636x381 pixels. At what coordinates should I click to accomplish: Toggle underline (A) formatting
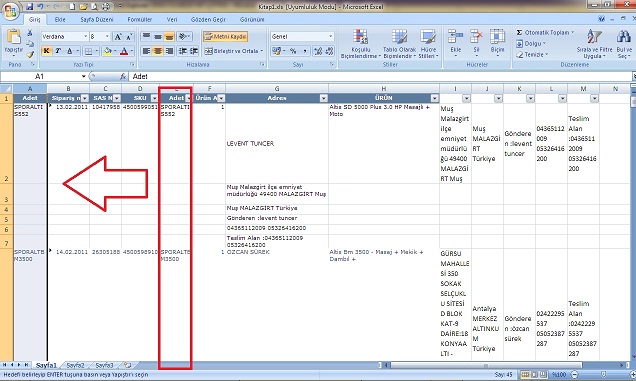click(x=69, y=51)
